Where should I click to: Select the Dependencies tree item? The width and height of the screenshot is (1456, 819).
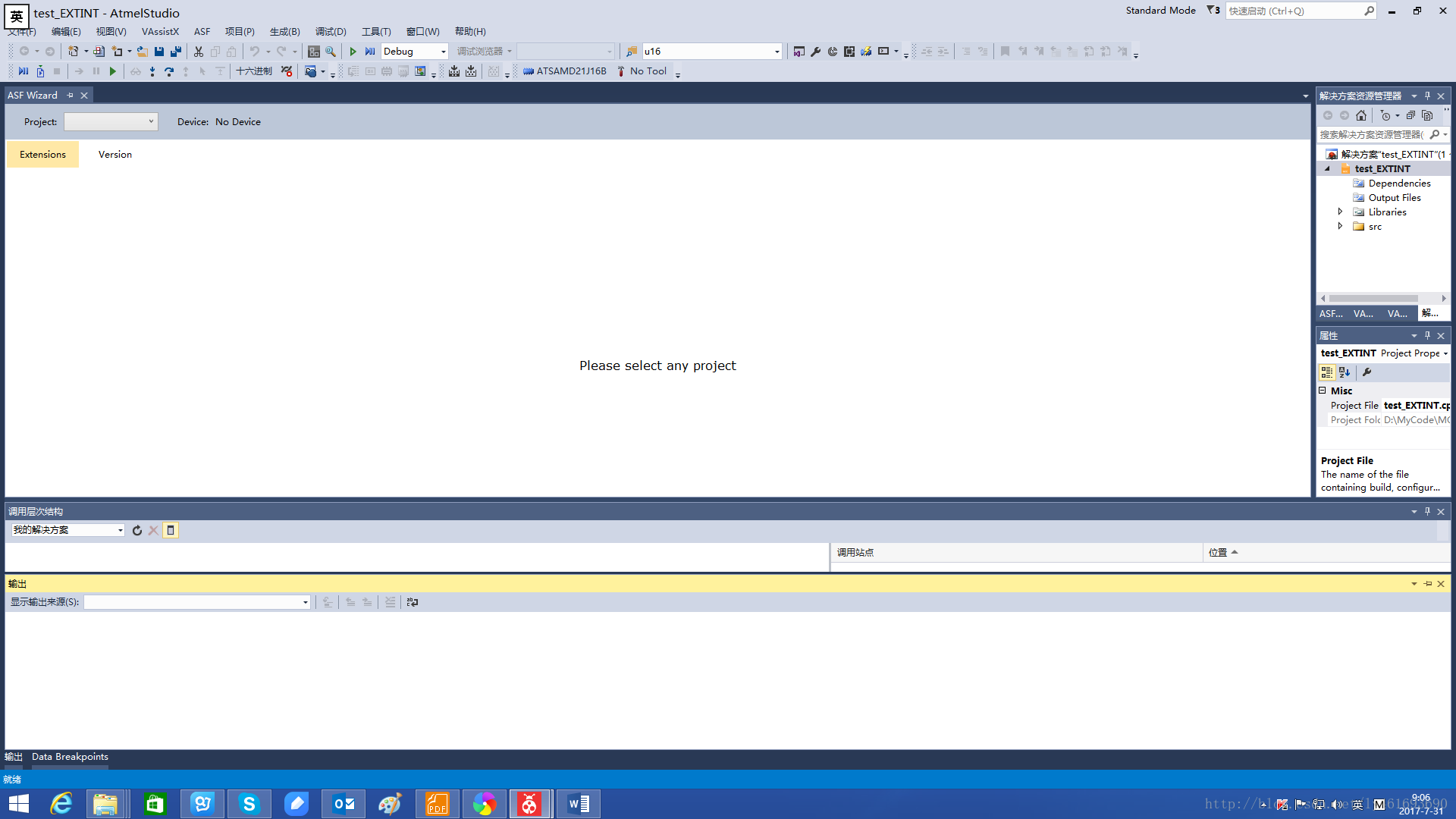click(x=1399, y=184)
